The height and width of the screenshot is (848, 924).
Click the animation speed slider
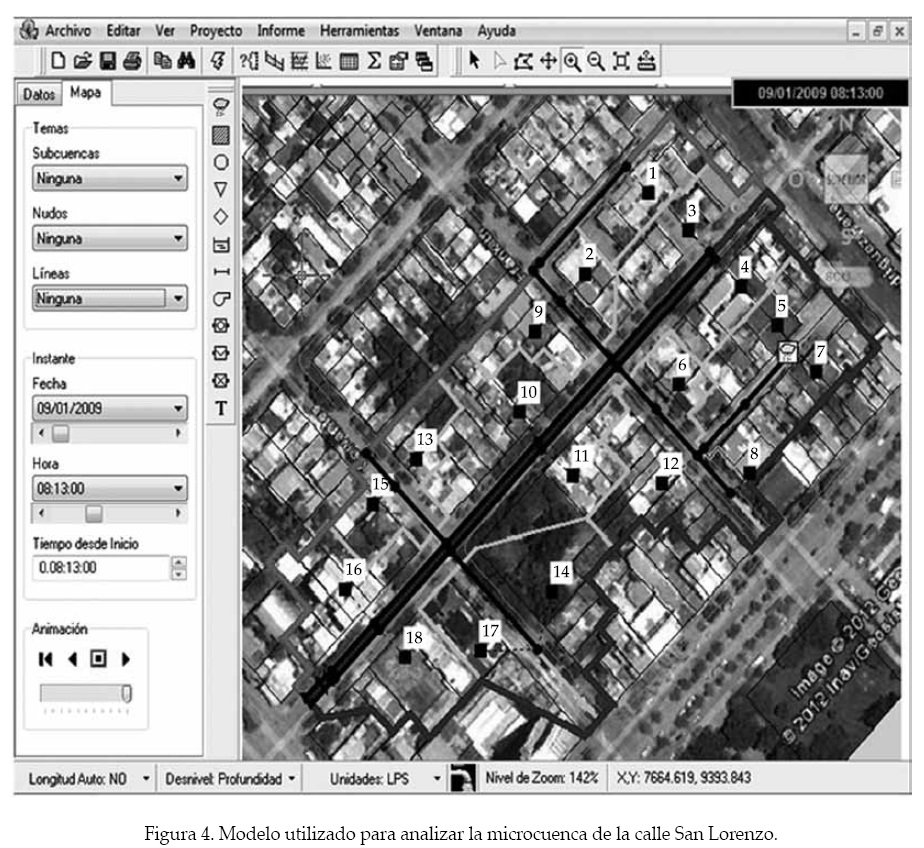[x=85, y=693]
